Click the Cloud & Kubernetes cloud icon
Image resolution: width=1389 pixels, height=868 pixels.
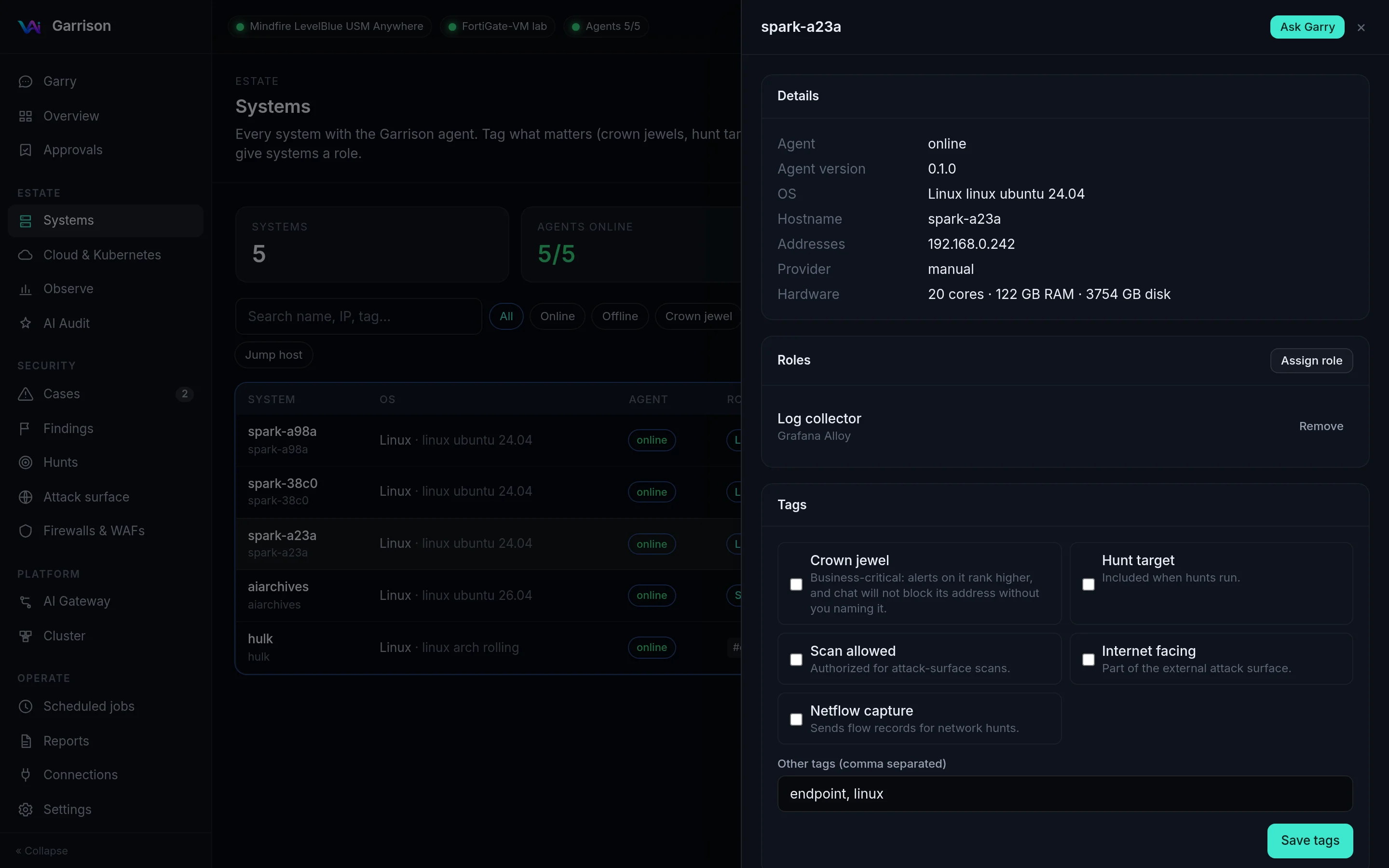pos(25,255)
